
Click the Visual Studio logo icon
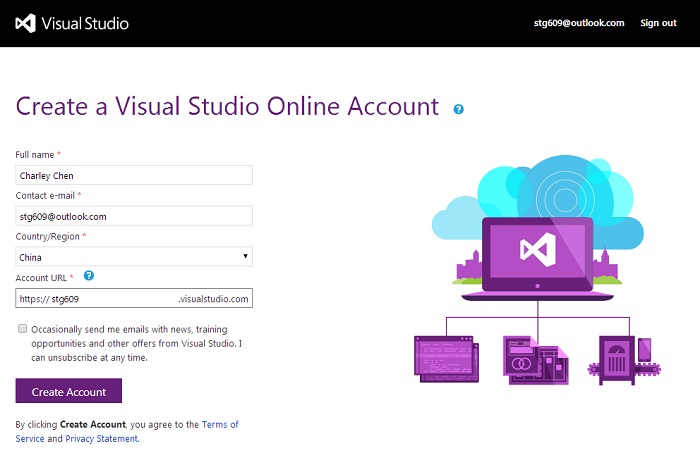(25, 23)
